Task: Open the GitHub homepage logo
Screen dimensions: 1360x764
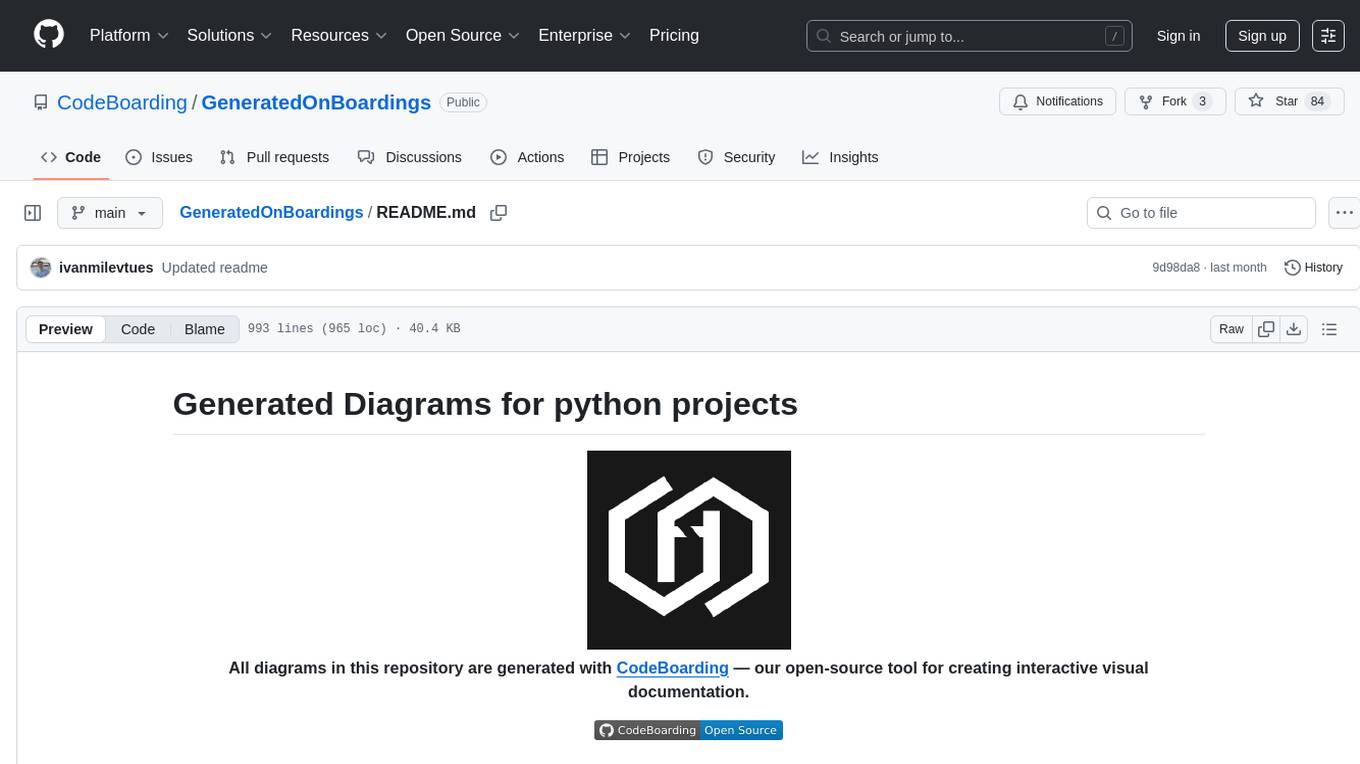Action: coord(49,35)
